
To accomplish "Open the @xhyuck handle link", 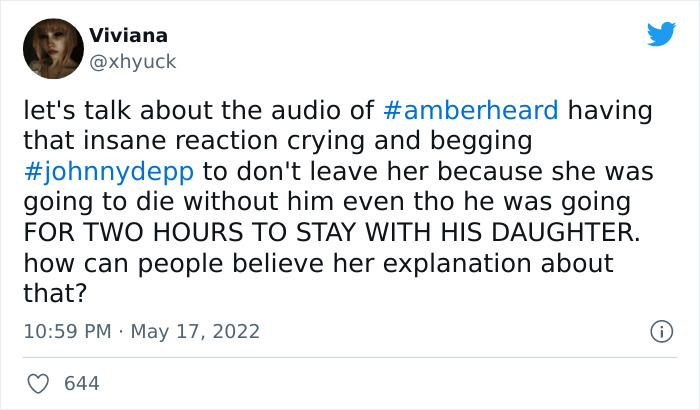I will [133, 62].
